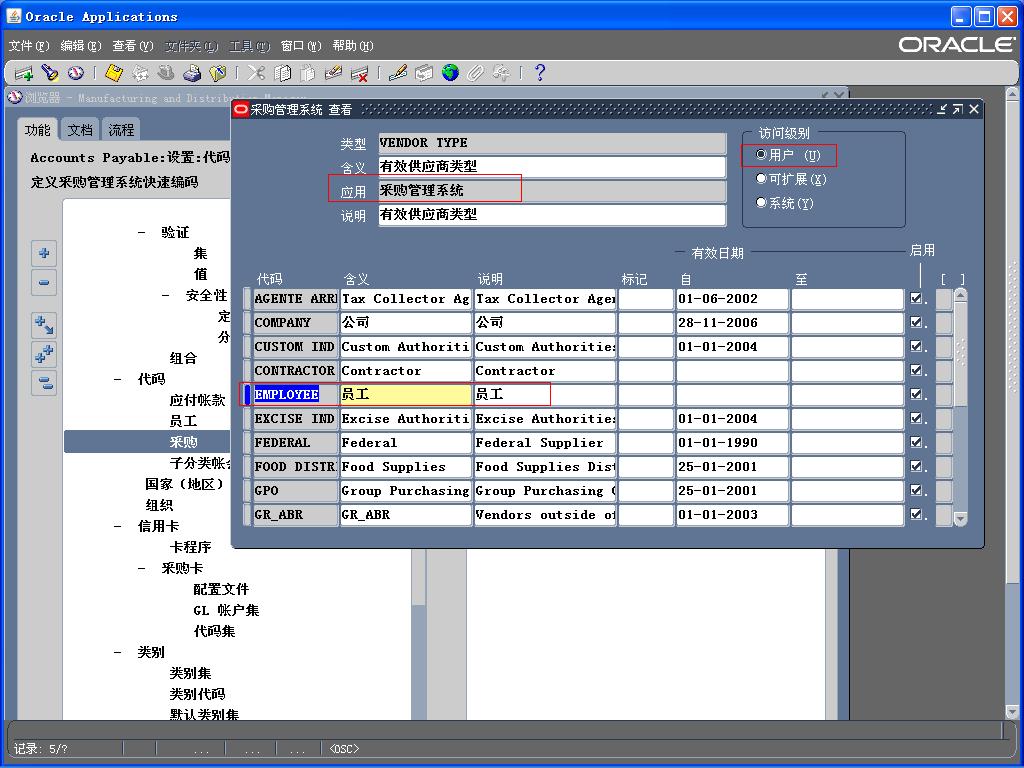
Task: Click scroll up arrow of codes table
Action: 960,295
